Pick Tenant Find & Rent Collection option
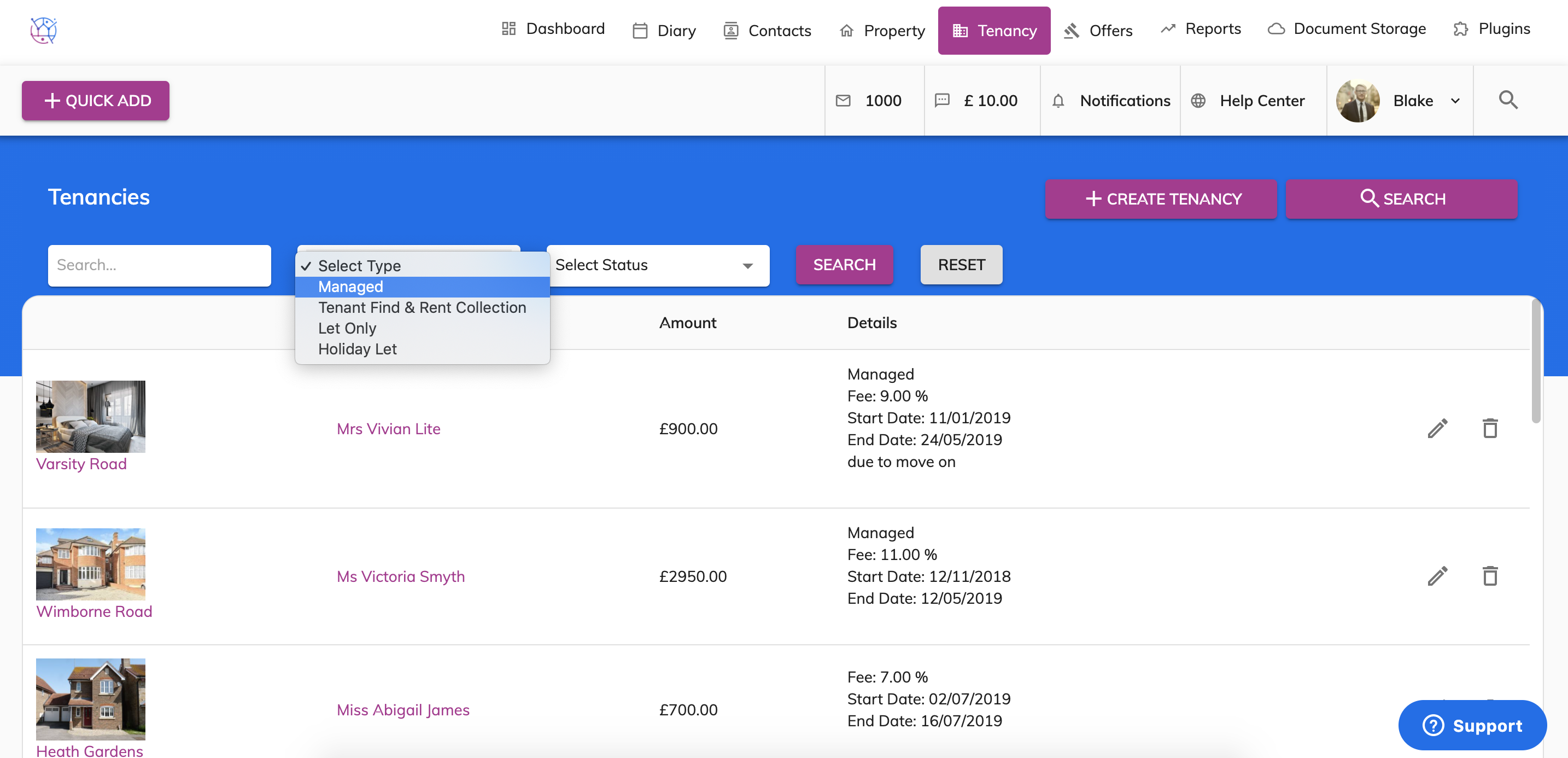 click(422, 307)
